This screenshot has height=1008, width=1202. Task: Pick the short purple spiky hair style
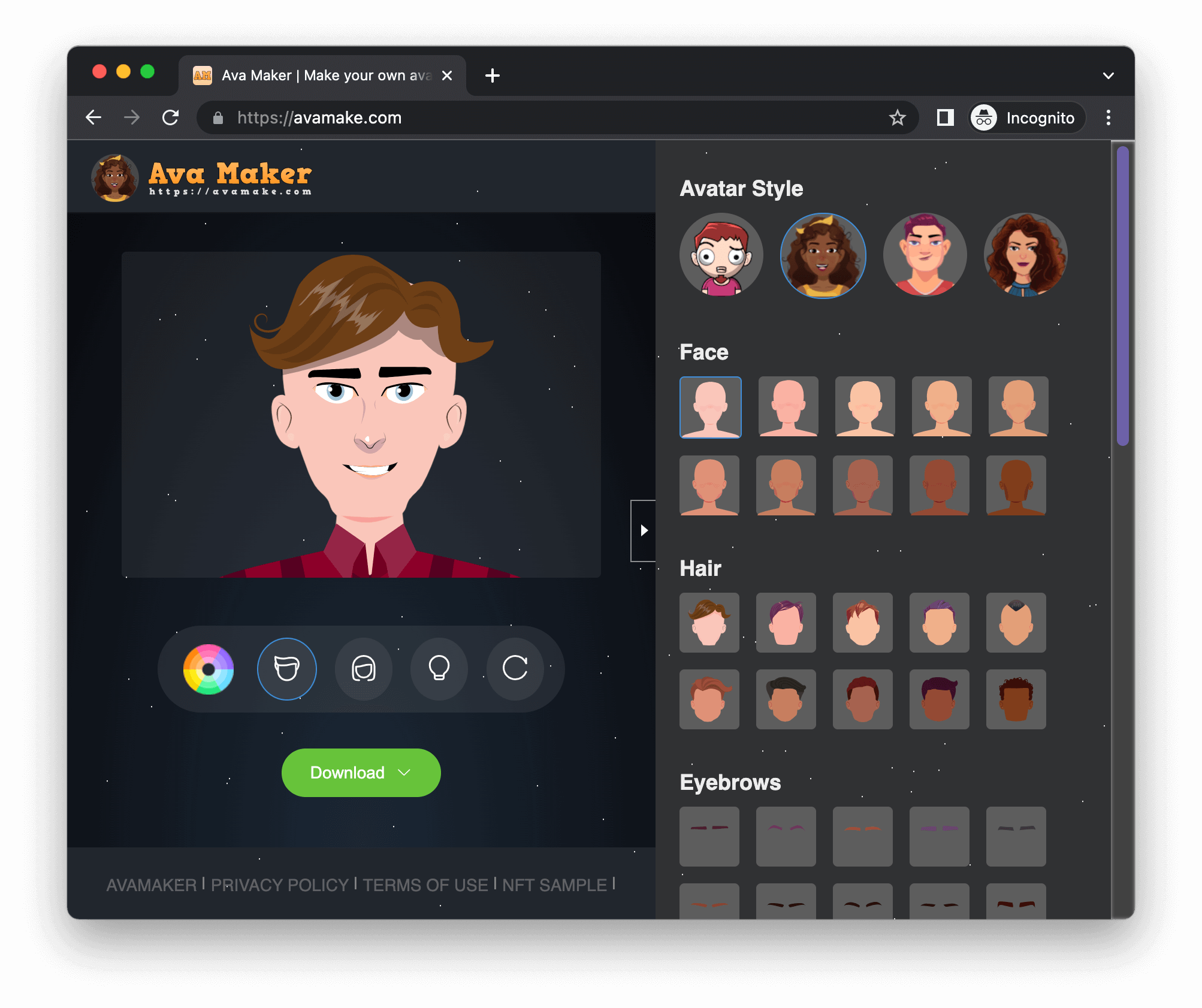pyautogui.click(x=940, y=623)
